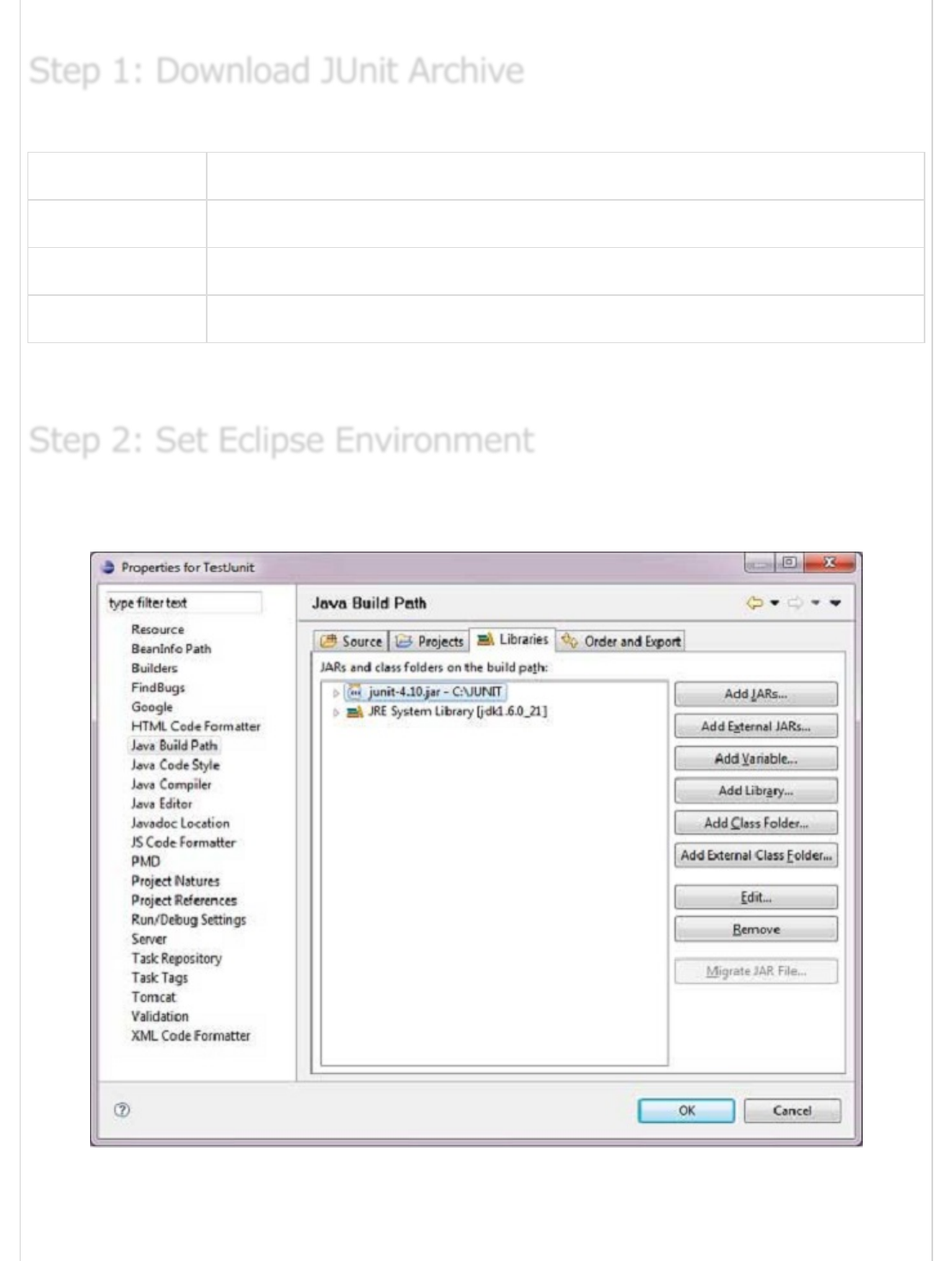The image size is (952, 1261).
Task: Select XML Code Formatter item
Action: pyautogui.click(x=190, y=1035)
